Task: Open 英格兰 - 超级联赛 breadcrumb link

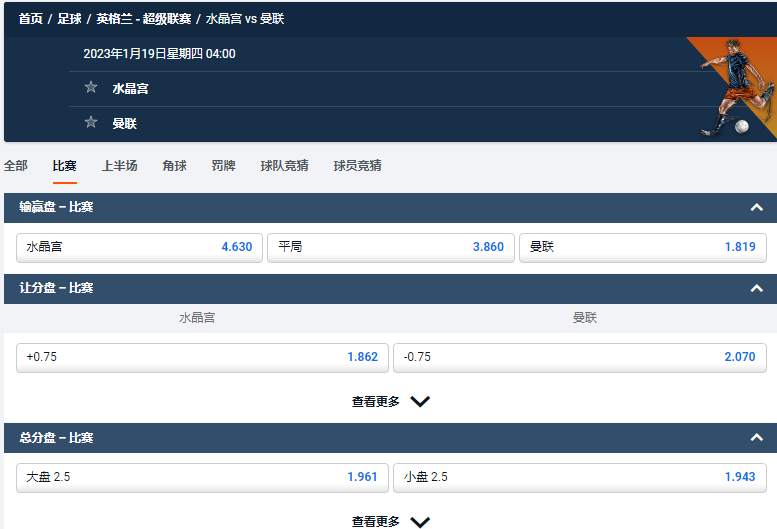Action: tap(144, 19)
